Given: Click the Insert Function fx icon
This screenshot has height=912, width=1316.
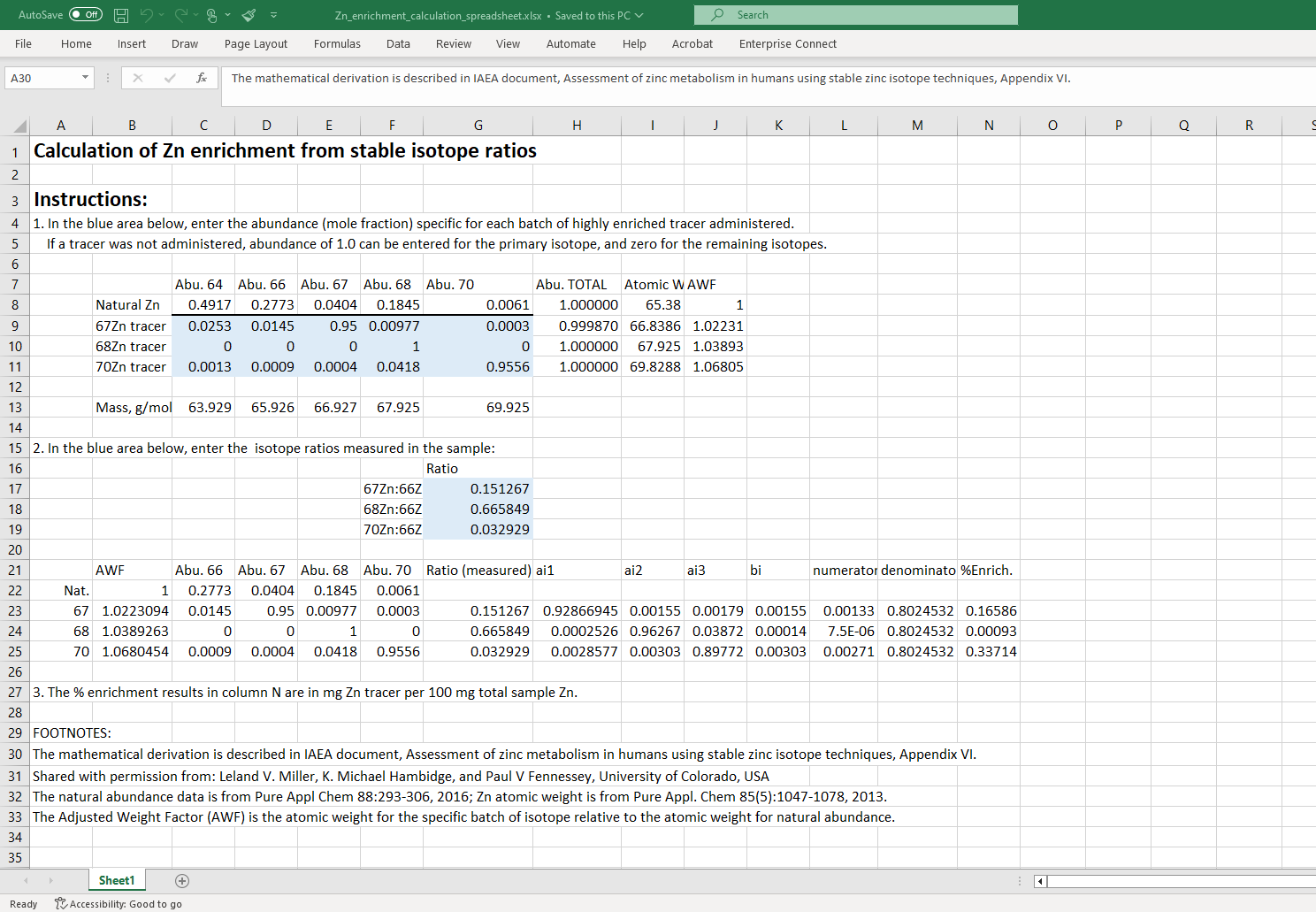Looking at the screenshot, I should click(x=202, y=78).
